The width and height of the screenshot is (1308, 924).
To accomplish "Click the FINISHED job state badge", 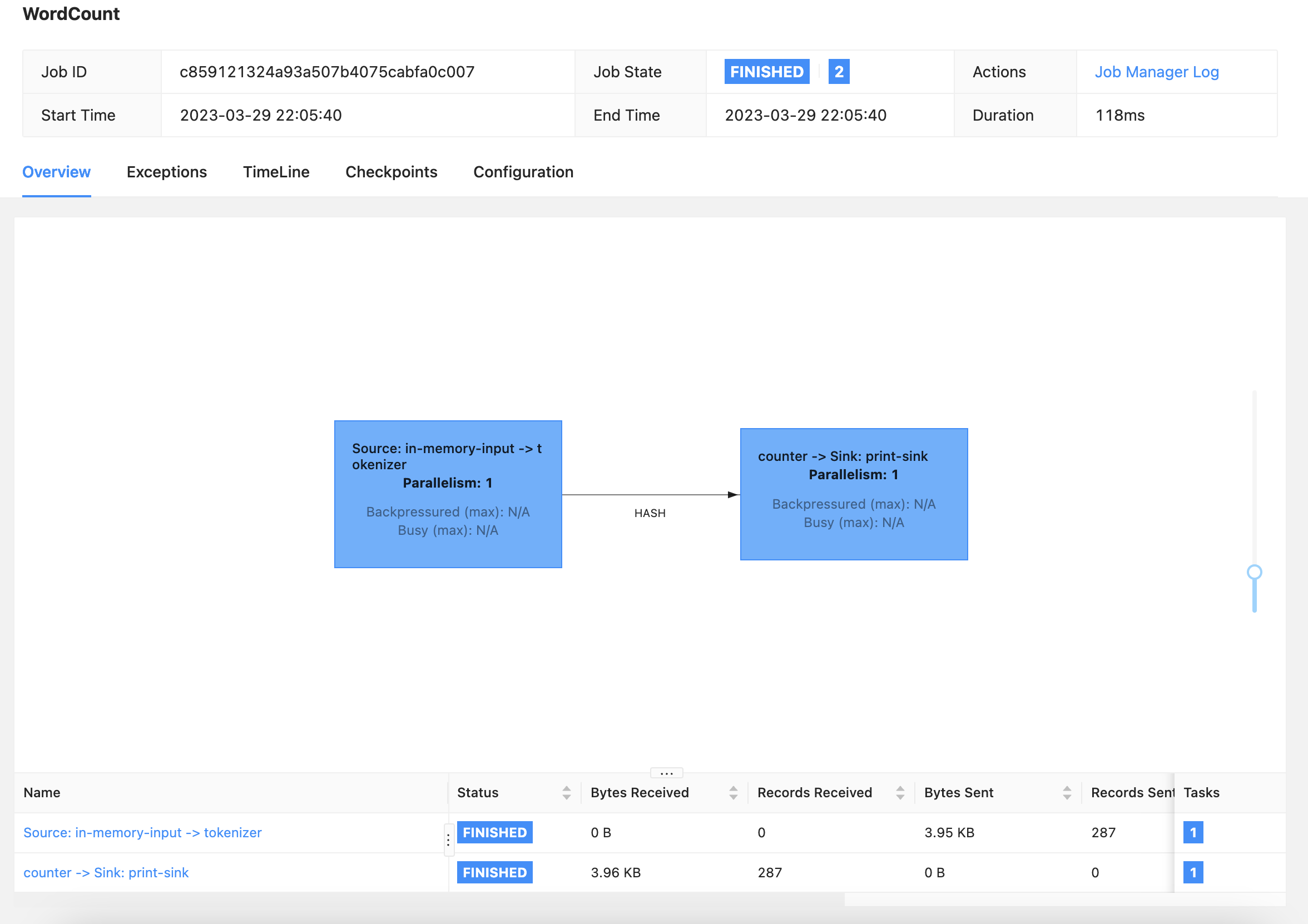I will click(766, 71).
